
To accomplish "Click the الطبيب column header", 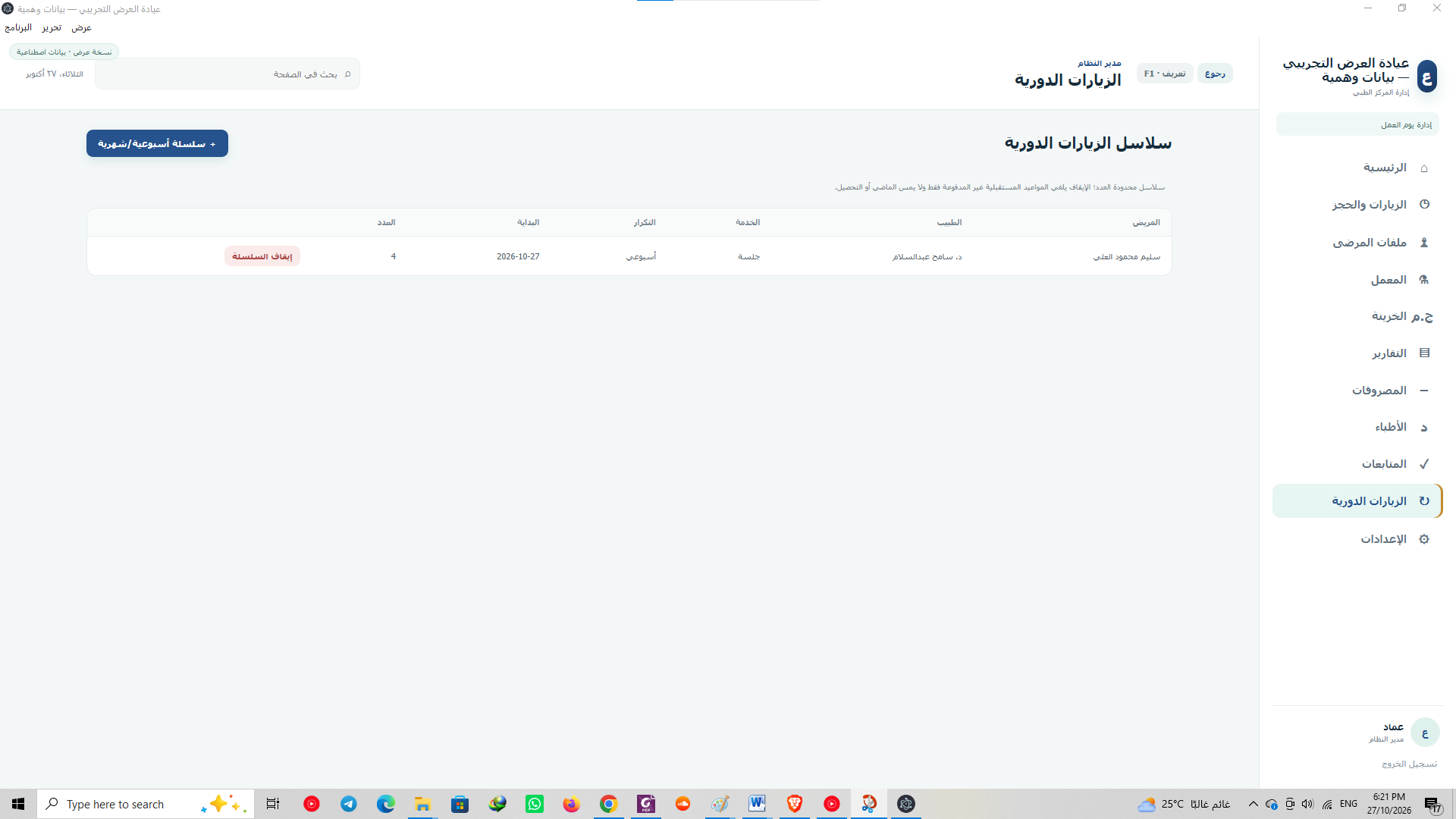I will (949, 222).
